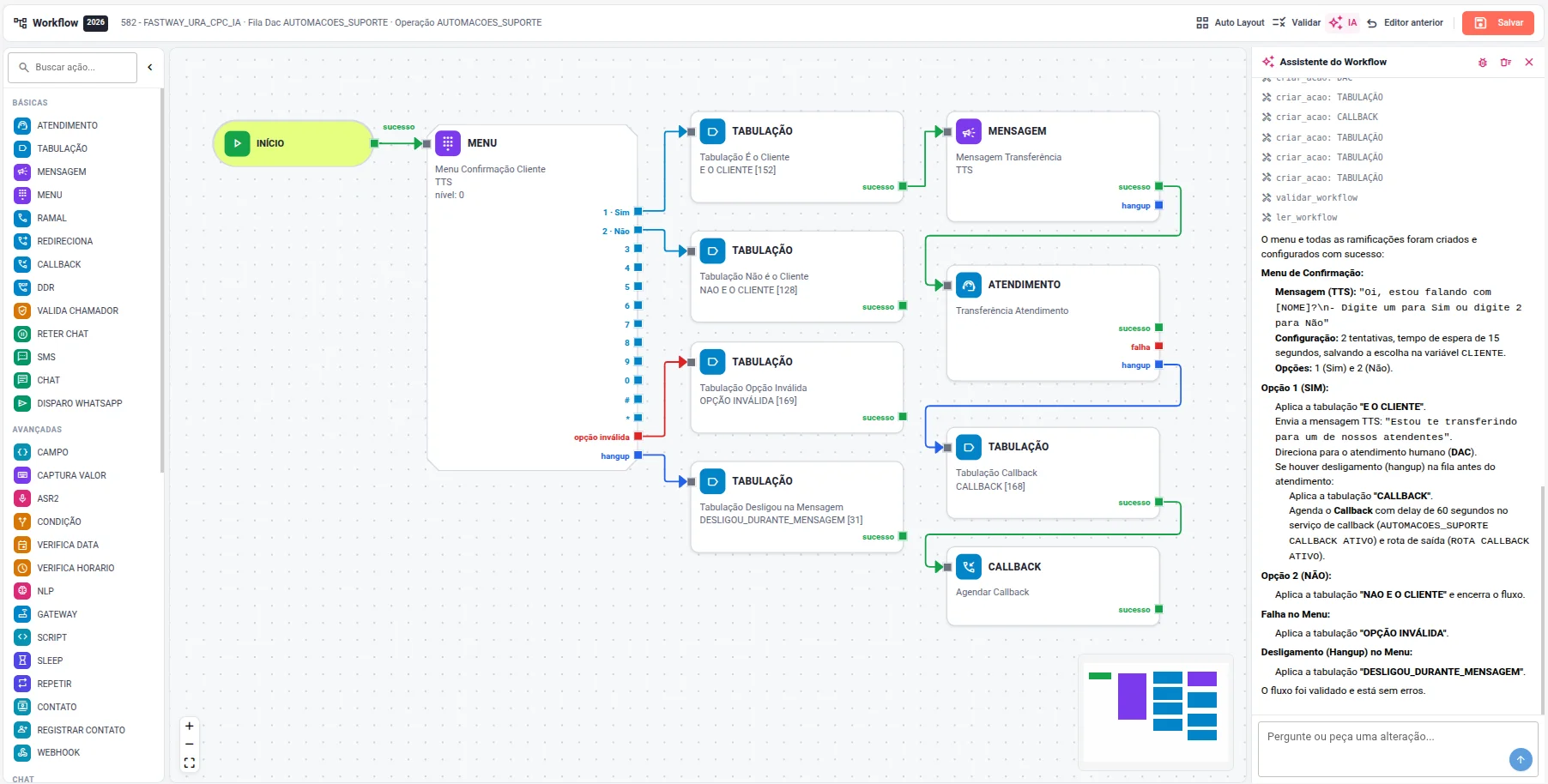Select TABULAÇÃO node DESLIGOU_DURANTE_MENSAGEM
The height and width of the screenshot is (784, 1548).
click(x=796, y=507)
